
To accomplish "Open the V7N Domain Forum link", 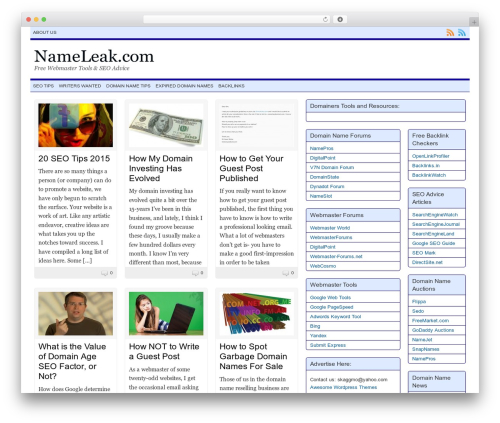I will 332,167.
